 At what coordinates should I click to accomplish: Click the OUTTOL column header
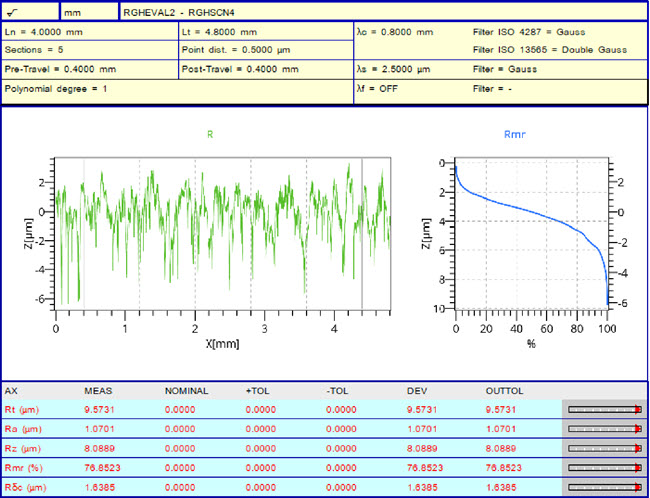pyautogui.click(x=504, y=391)
